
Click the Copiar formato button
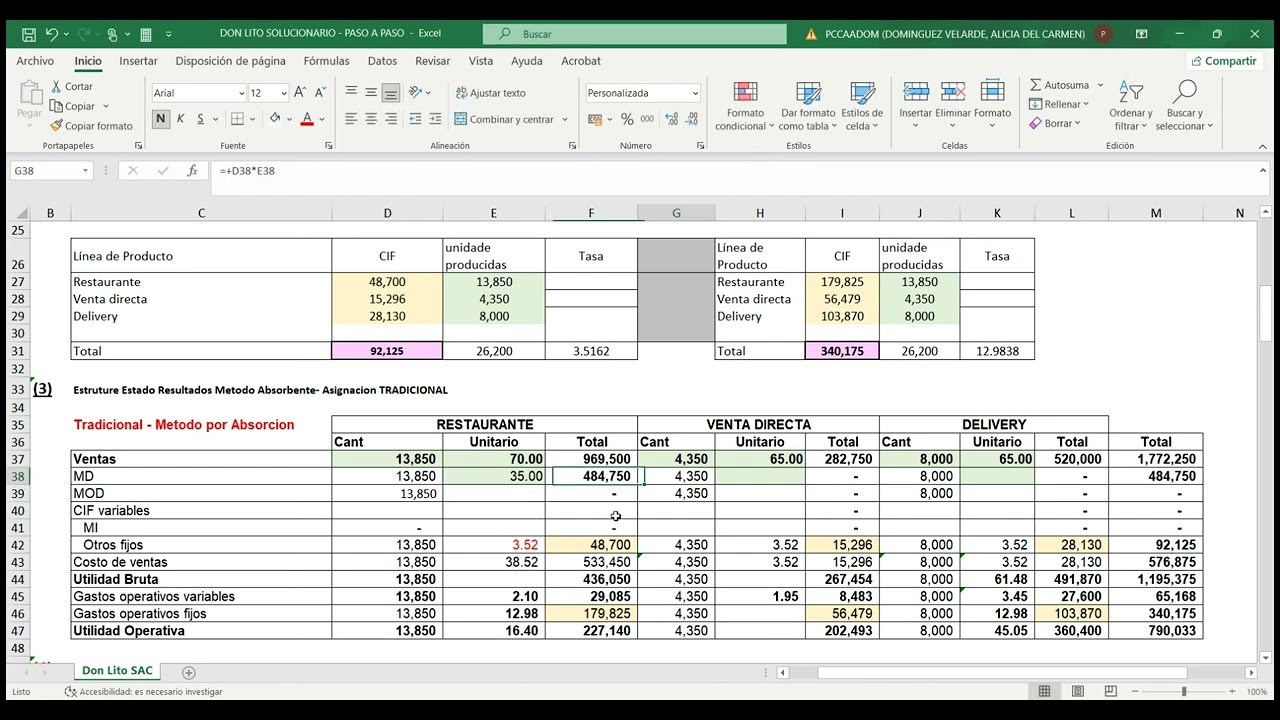tap(90, 126)
